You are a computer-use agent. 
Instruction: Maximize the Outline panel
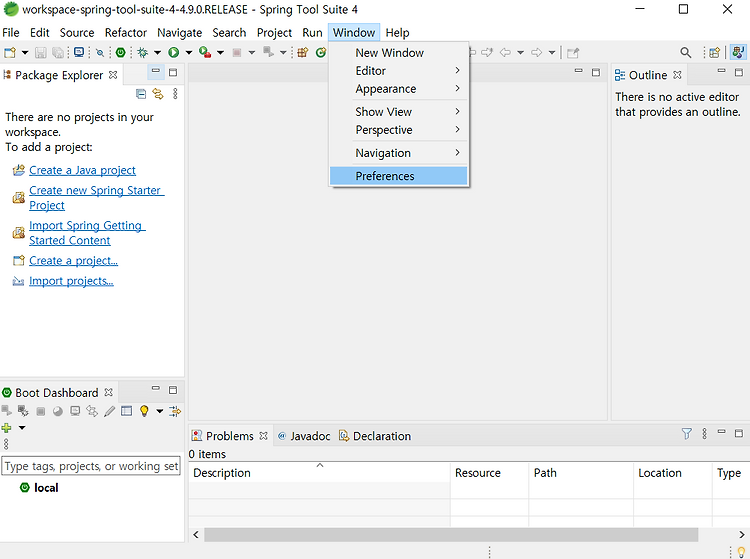click(739, 72)
